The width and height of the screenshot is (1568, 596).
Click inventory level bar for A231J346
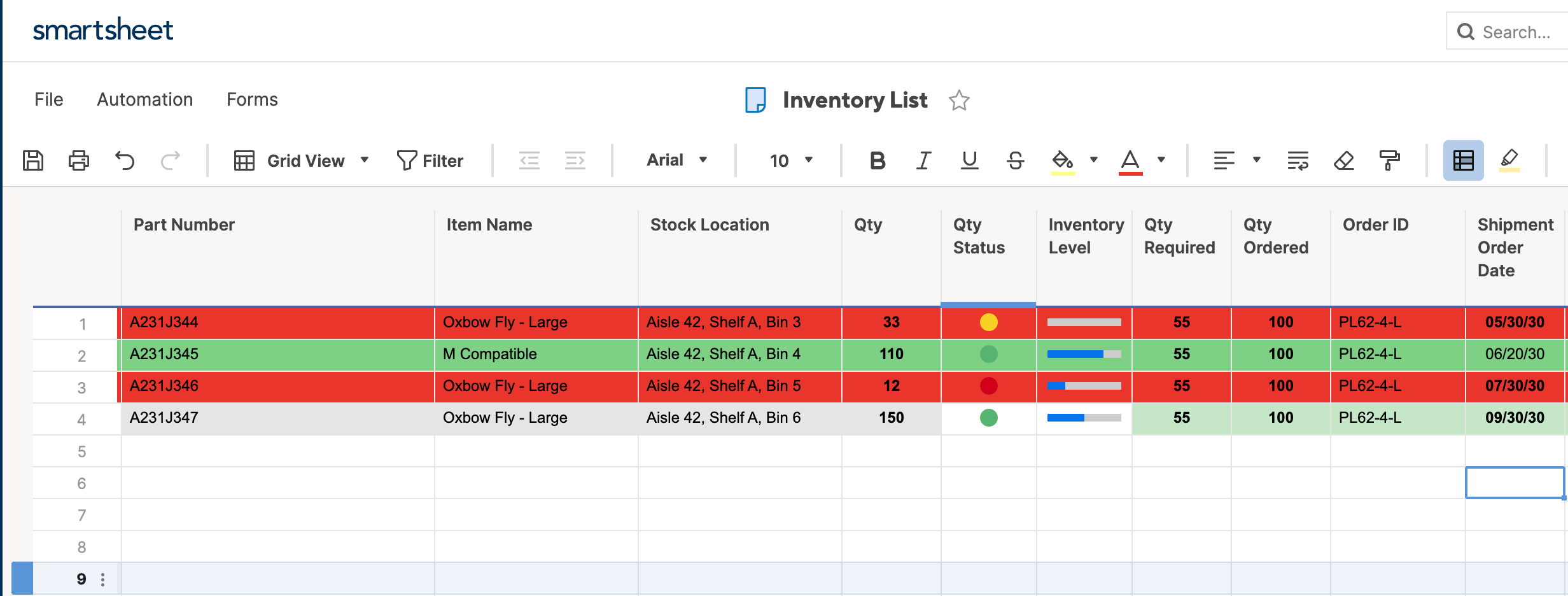click(1084, 386)
